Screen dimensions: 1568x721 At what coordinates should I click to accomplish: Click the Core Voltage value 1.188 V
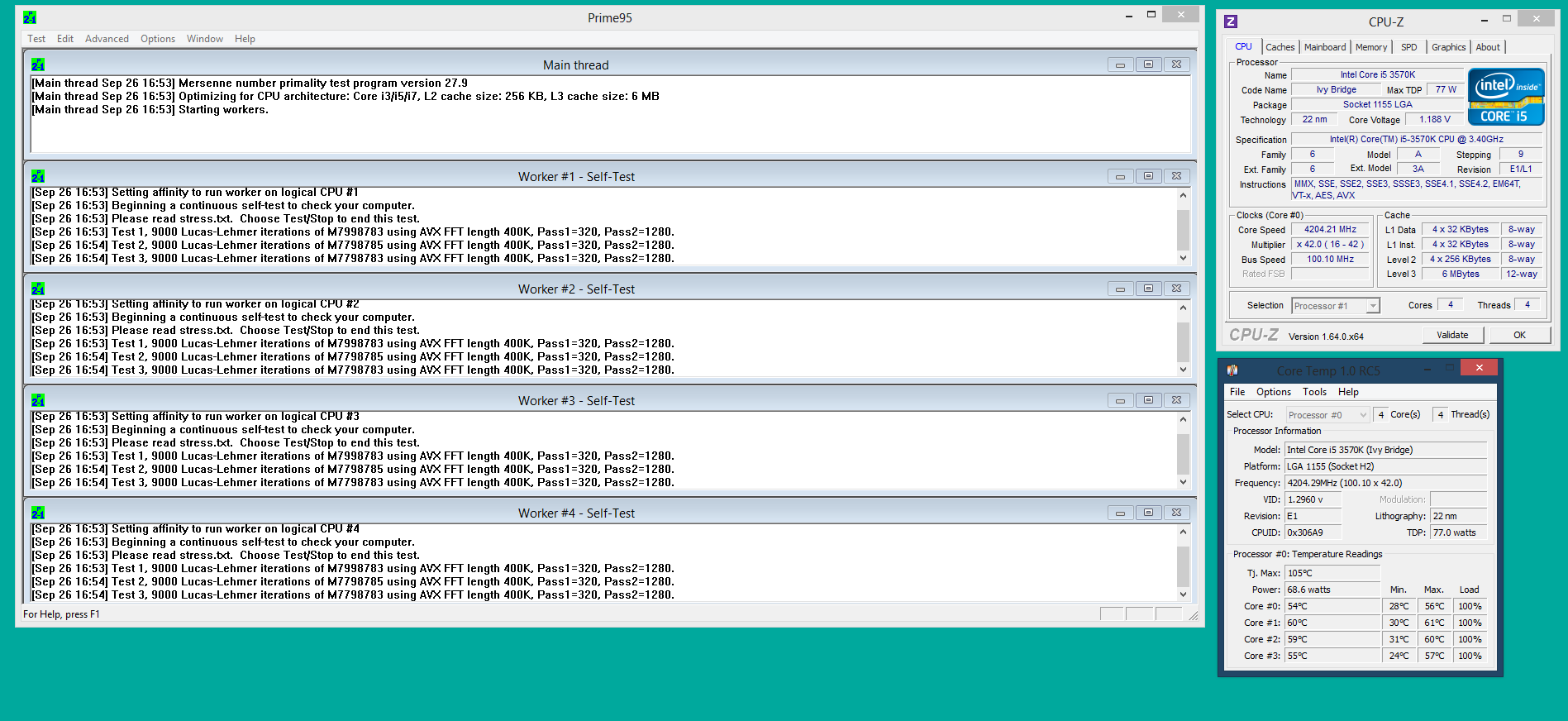tap(1434, 119)
